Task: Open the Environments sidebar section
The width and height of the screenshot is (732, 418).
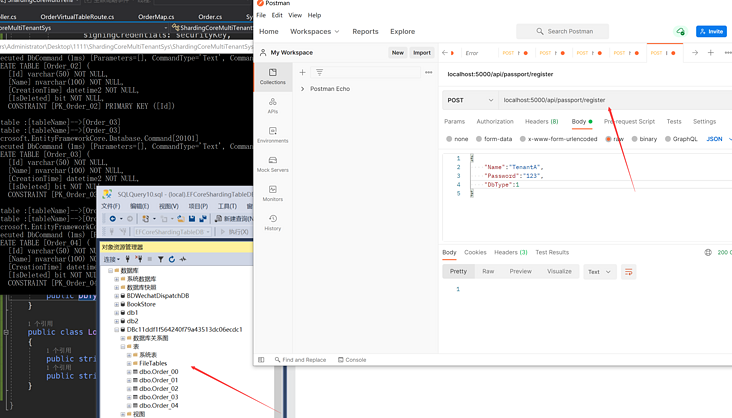Action: [272, 134]
